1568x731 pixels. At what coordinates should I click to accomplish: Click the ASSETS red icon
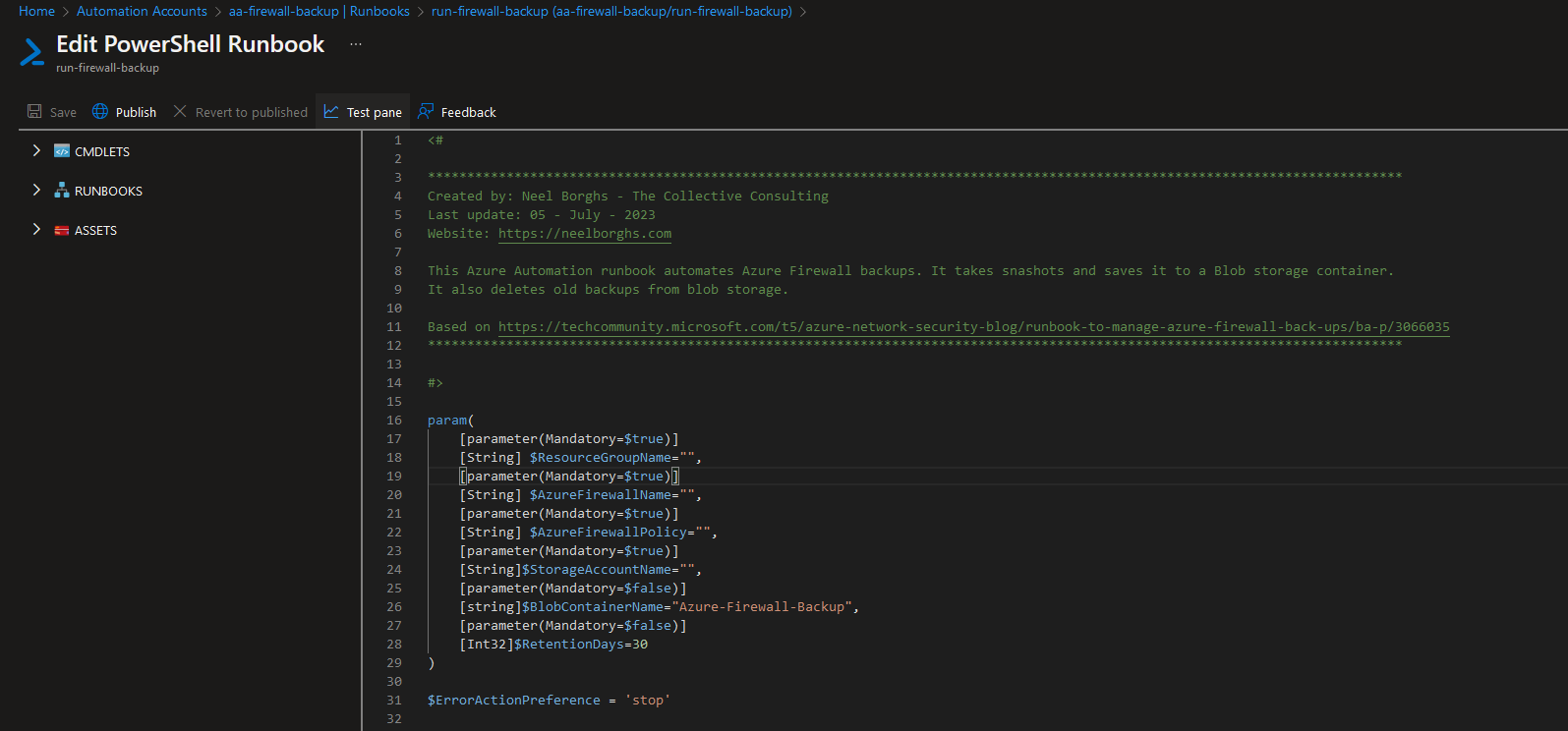pos(62,230)
